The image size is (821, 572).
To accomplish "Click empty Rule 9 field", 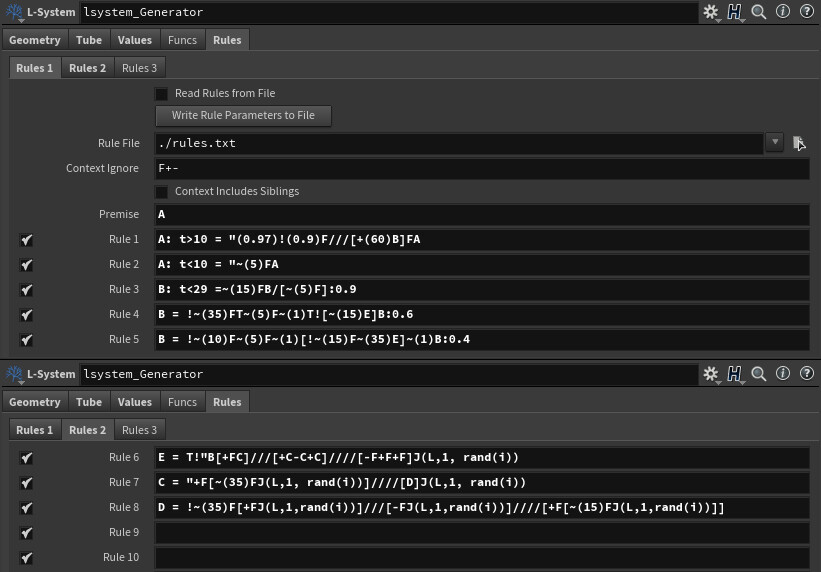I will tap(482, 532).
